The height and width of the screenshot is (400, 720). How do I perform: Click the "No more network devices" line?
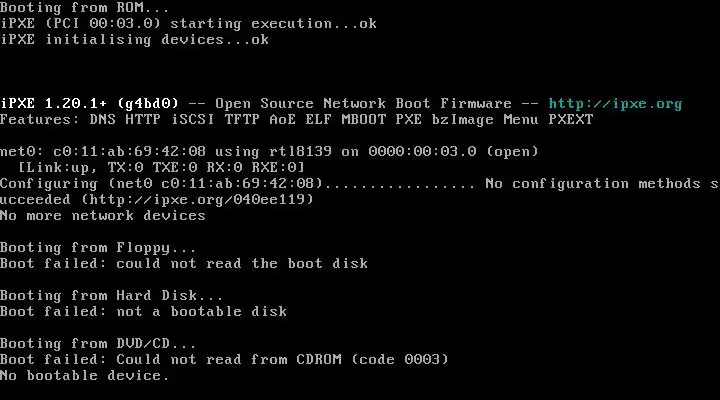coord(103,216)
